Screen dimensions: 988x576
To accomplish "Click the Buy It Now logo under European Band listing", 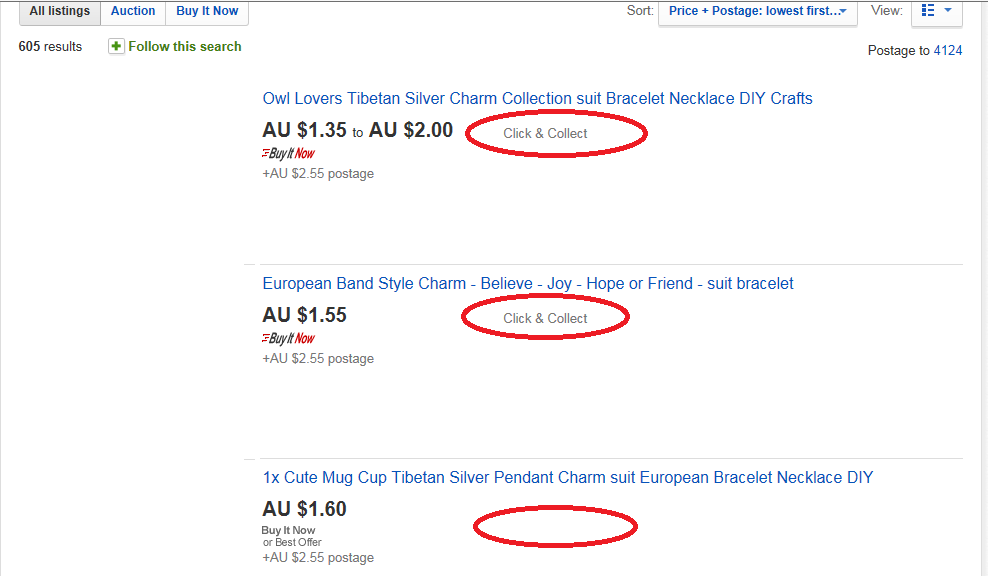I will pyautogui.click(x=289, y=338).
